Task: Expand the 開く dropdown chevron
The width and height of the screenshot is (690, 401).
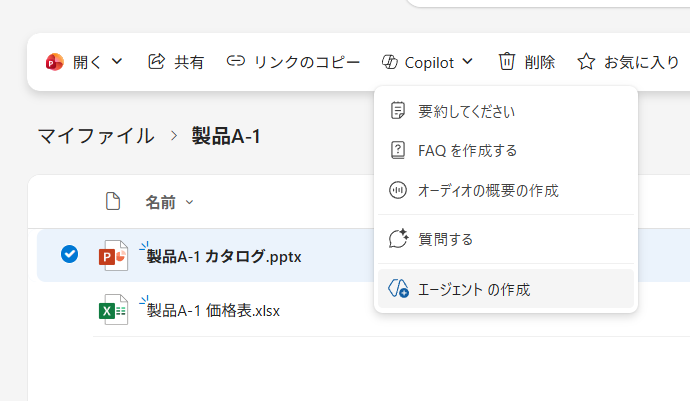Action: pos(117,62)
